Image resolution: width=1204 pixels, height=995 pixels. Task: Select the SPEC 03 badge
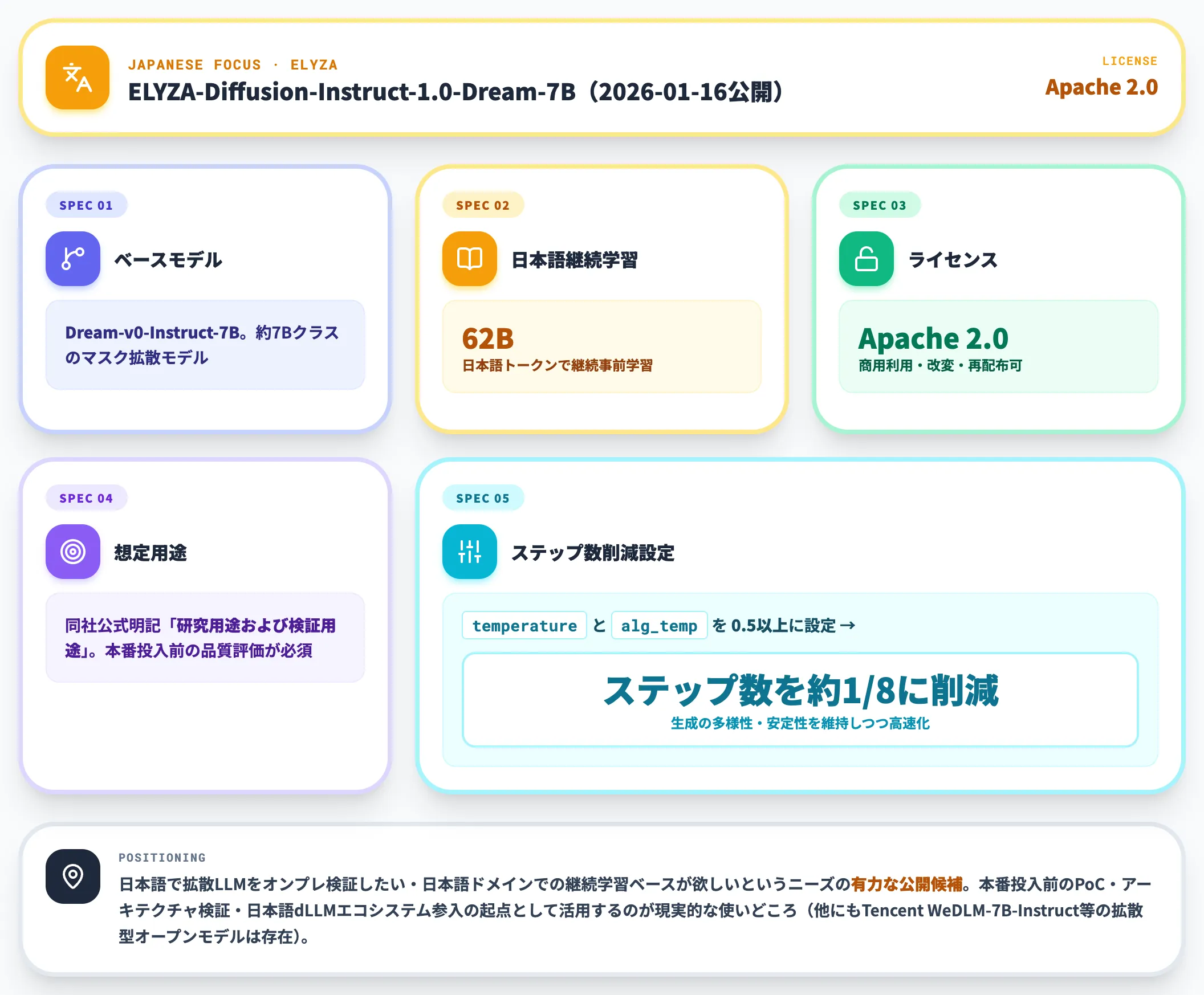click(880, 205)
